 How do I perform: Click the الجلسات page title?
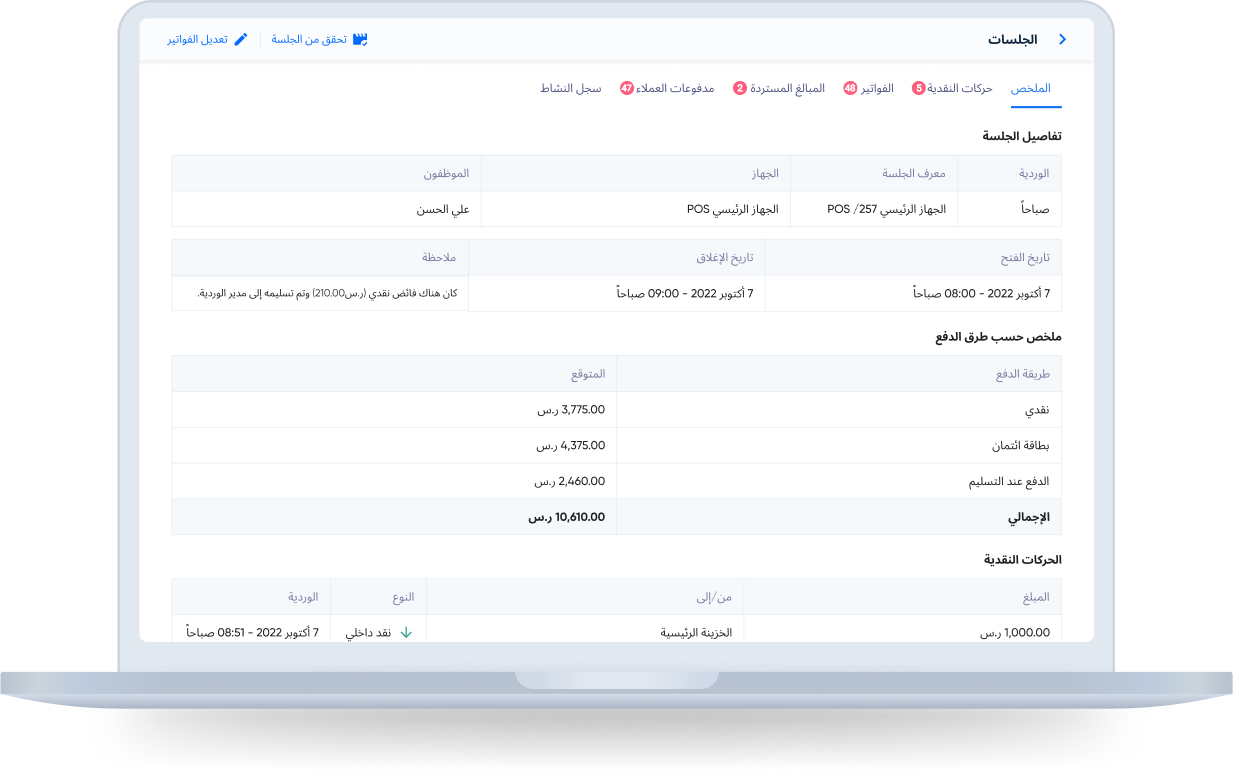pyautogui.click(x=1012, y=40)
